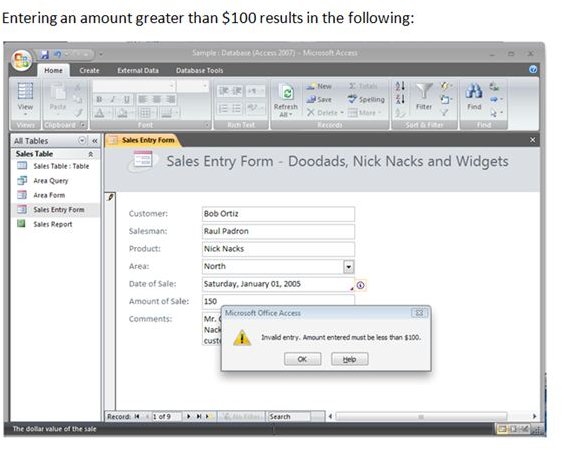This screenshot has height=450, width=562.
Task: Click New record in Records group
Action: [319, 86]
